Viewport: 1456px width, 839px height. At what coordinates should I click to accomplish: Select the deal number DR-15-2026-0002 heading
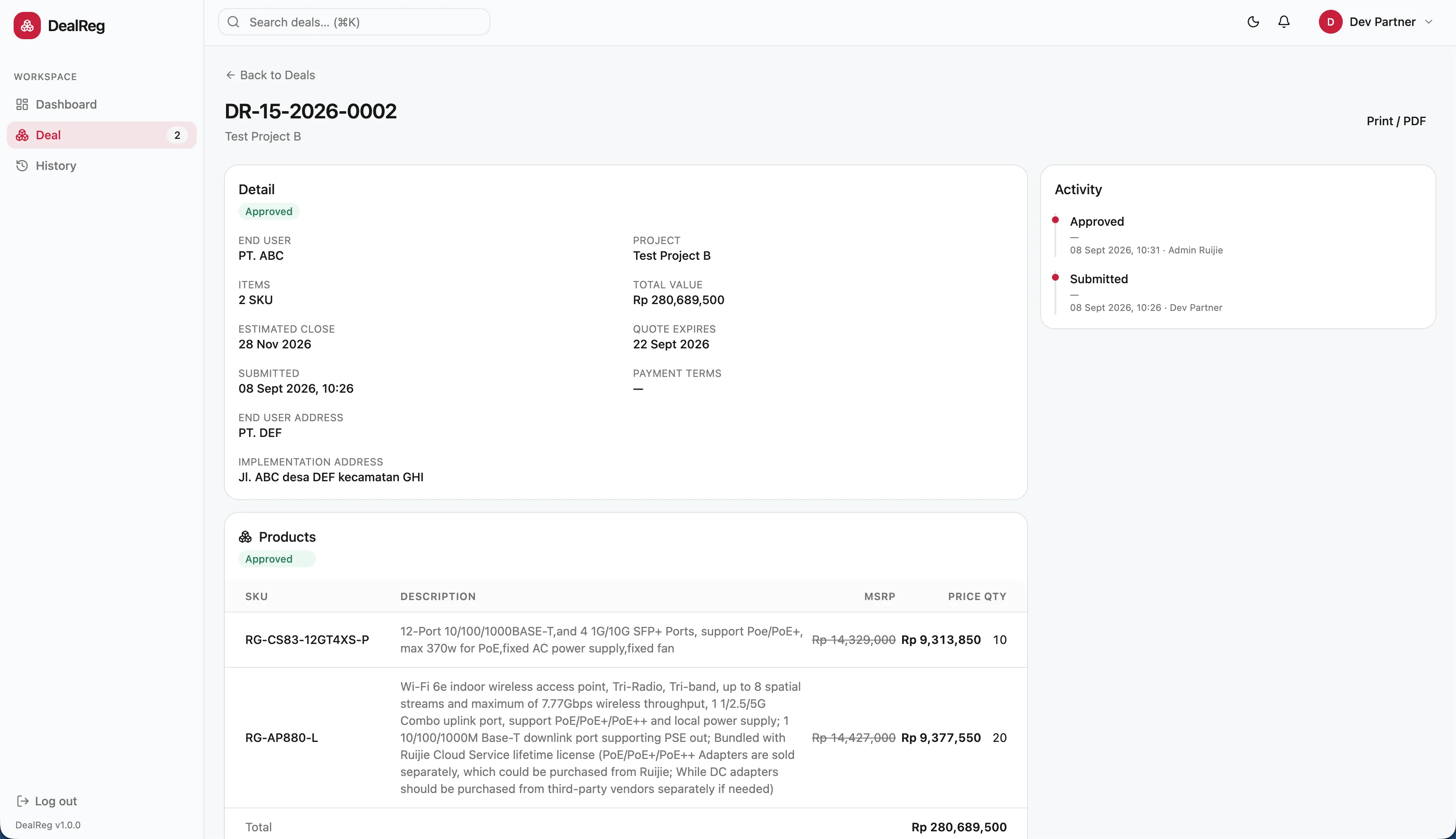(x=311, y=111)
